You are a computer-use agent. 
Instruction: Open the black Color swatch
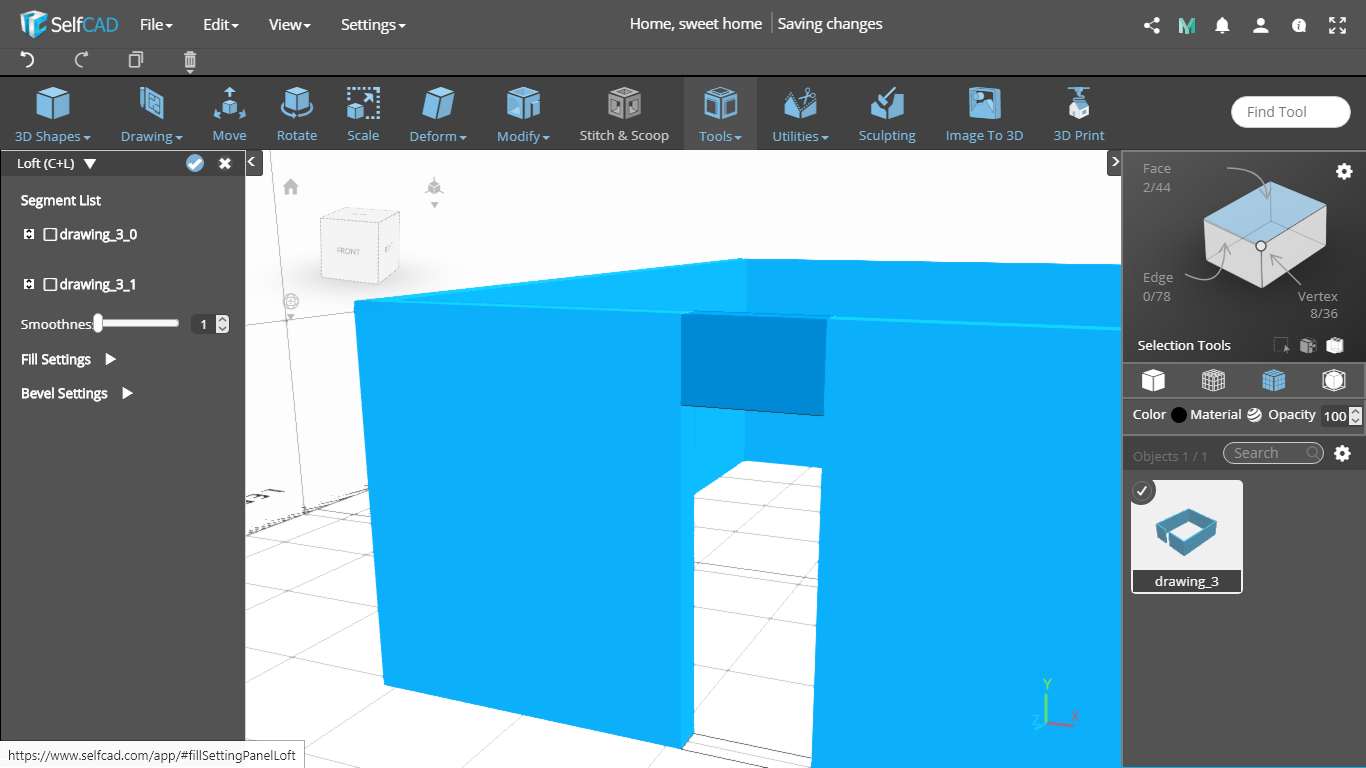[1179, 415]
